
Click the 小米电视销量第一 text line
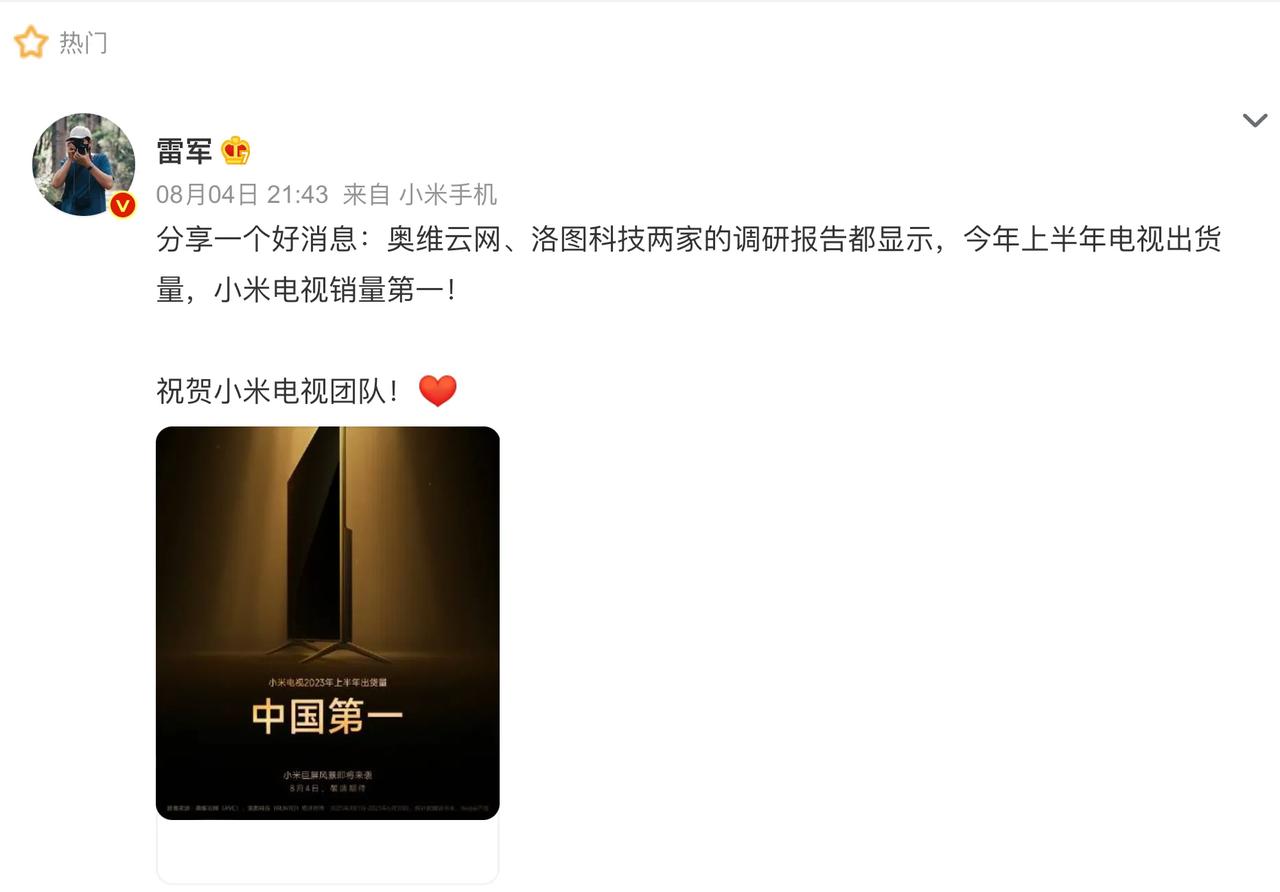[306, 290]
